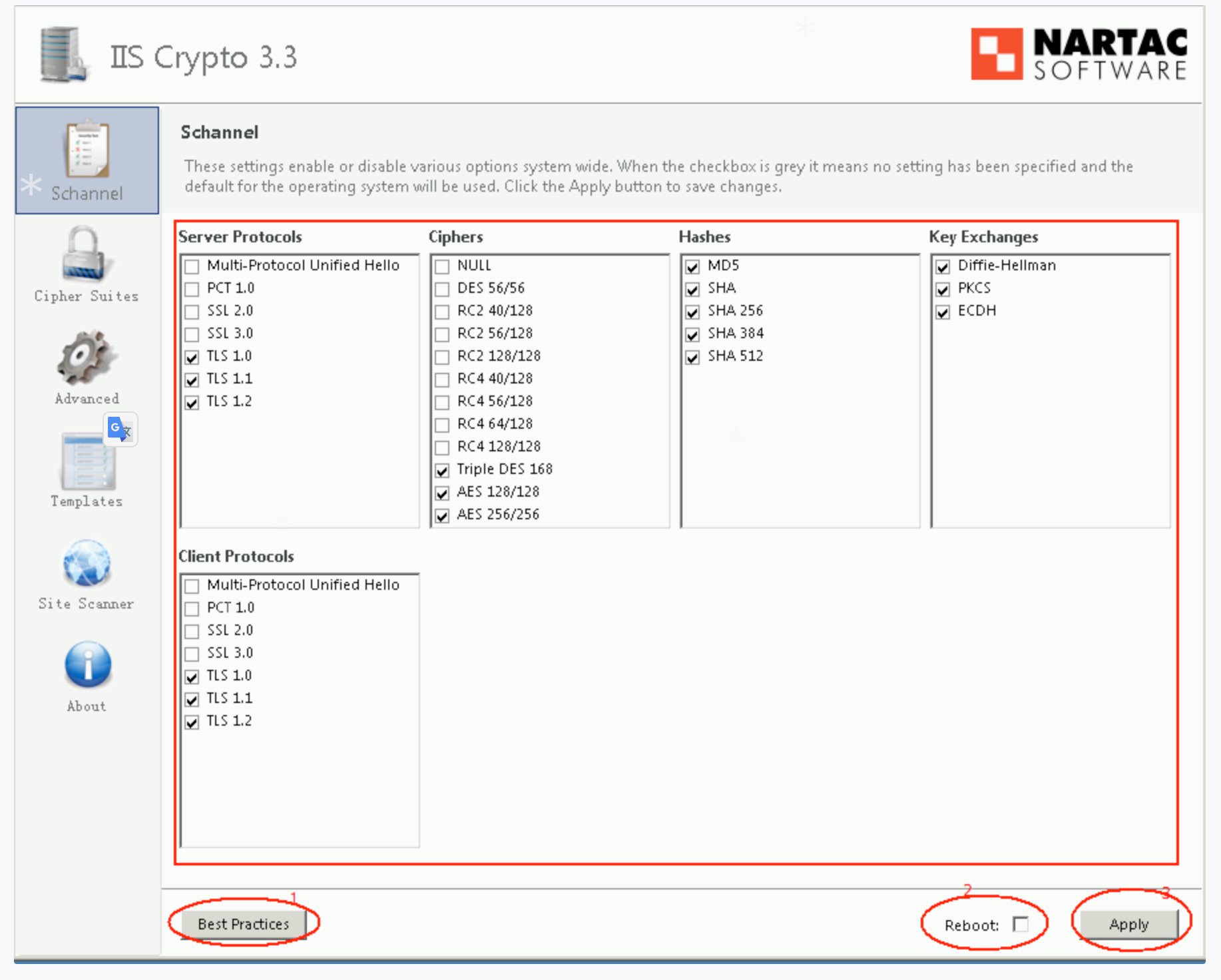Click the Nartac Software logo
Viewport: 1221px width, 980px height.
(x=1079, y=55)
